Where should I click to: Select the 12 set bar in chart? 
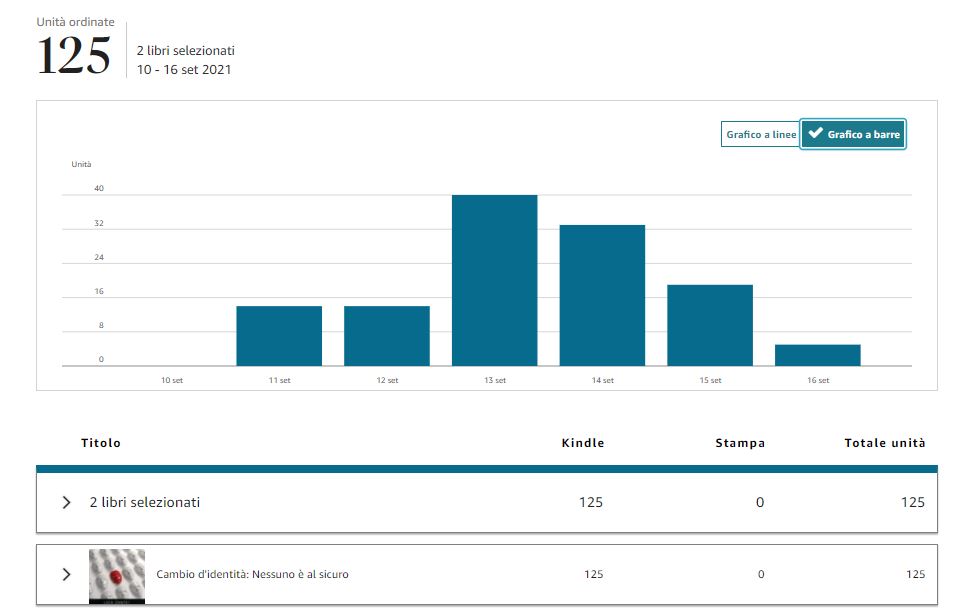387,336
